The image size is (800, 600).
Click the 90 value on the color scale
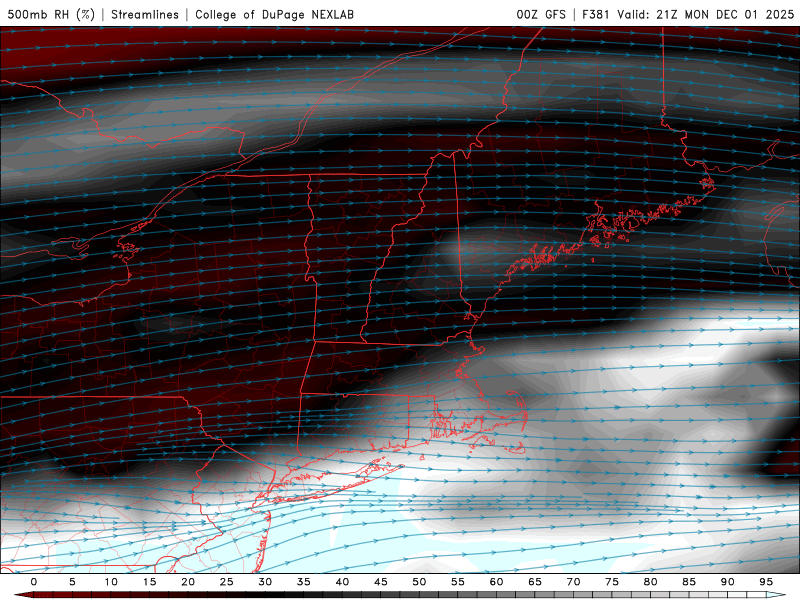[x=728, y=582]
